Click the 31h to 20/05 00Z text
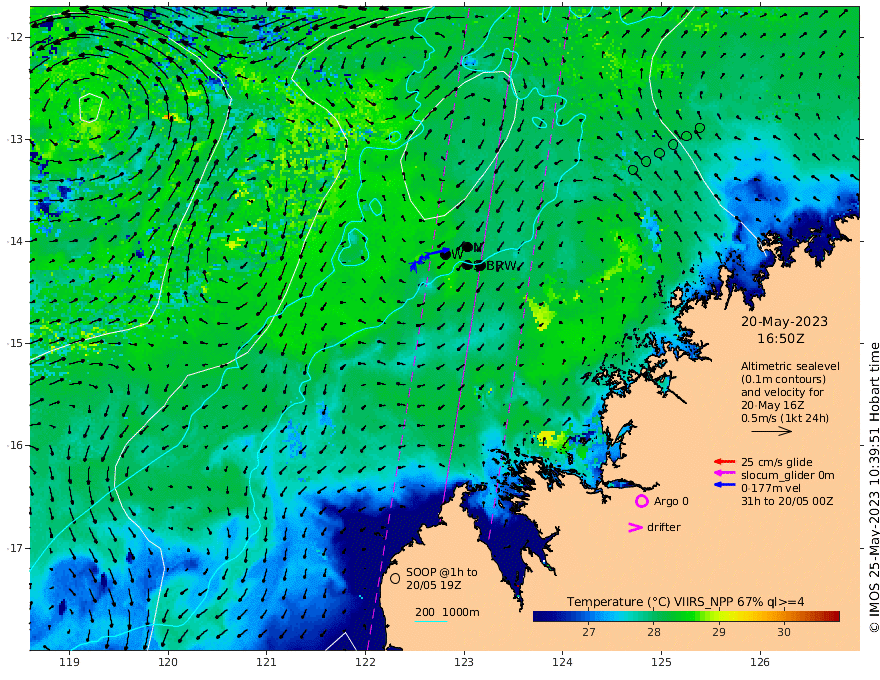Screen dimensions: 880x680 787,501
